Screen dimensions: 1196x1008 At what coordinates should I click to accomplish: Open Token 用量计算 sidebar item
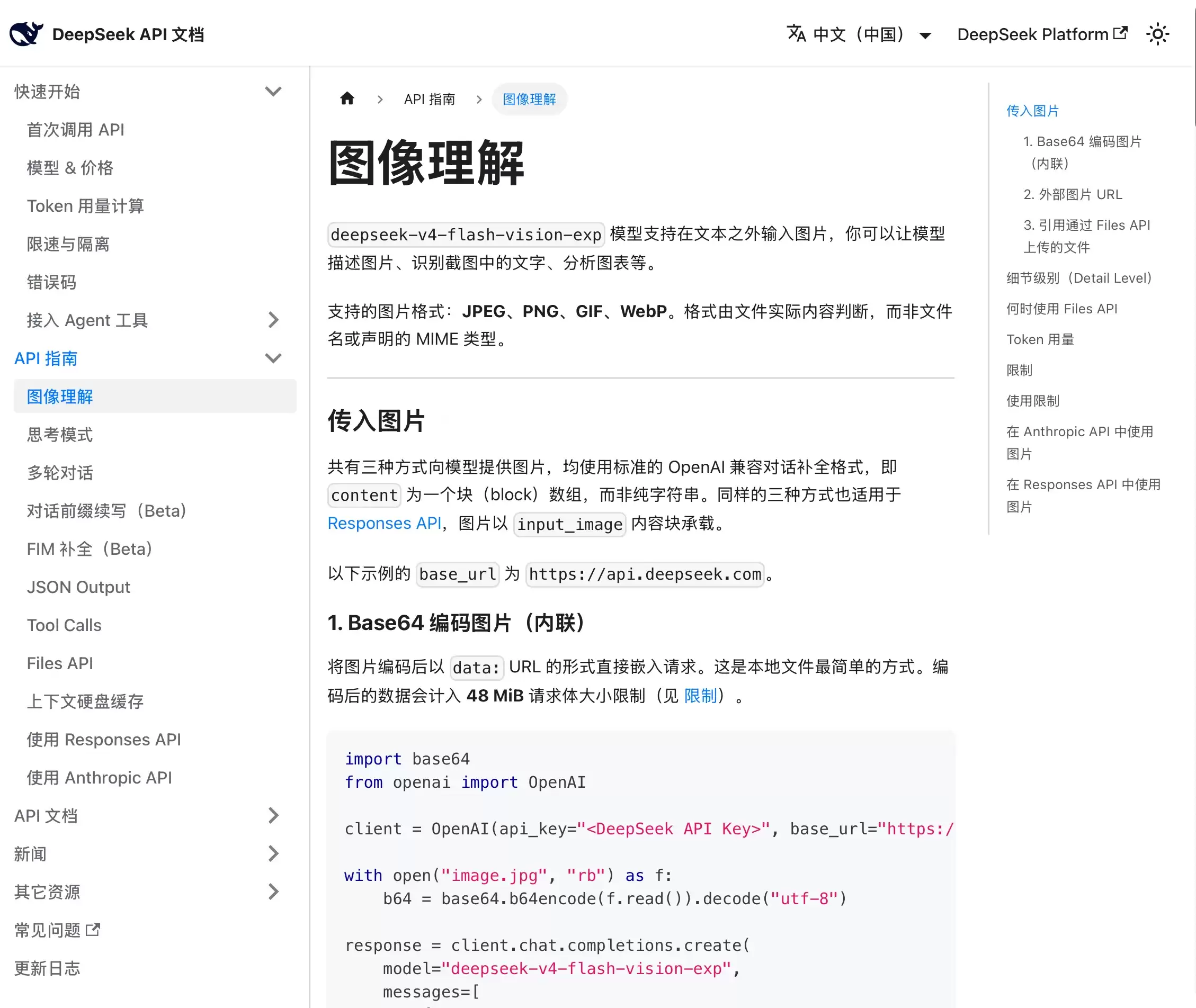85,206
